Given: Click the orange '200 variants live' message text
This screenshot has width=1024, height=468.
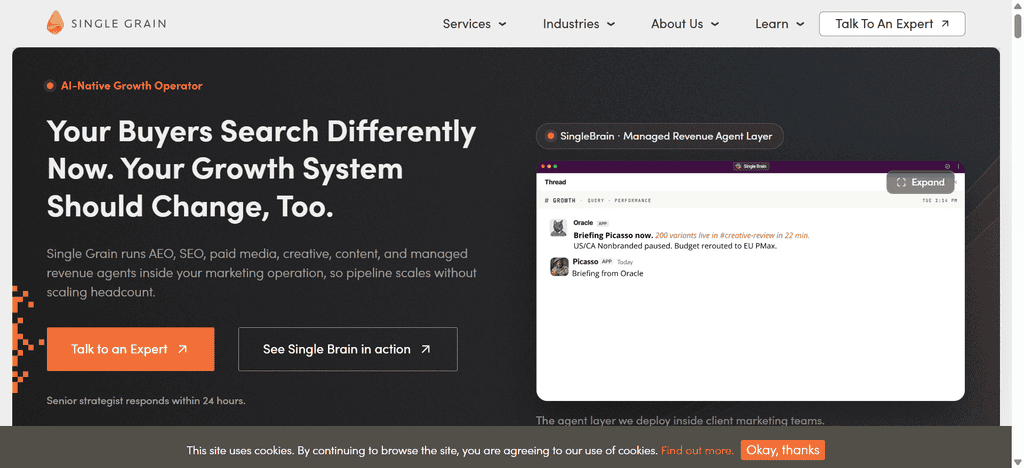Looking at the screenshot, I should (732, 235).
